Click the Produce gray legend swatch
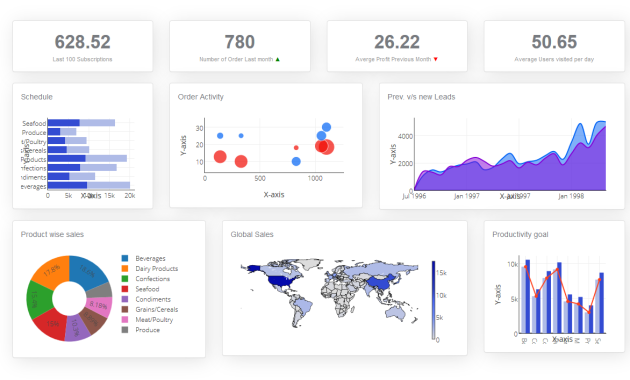 point(125,330)
